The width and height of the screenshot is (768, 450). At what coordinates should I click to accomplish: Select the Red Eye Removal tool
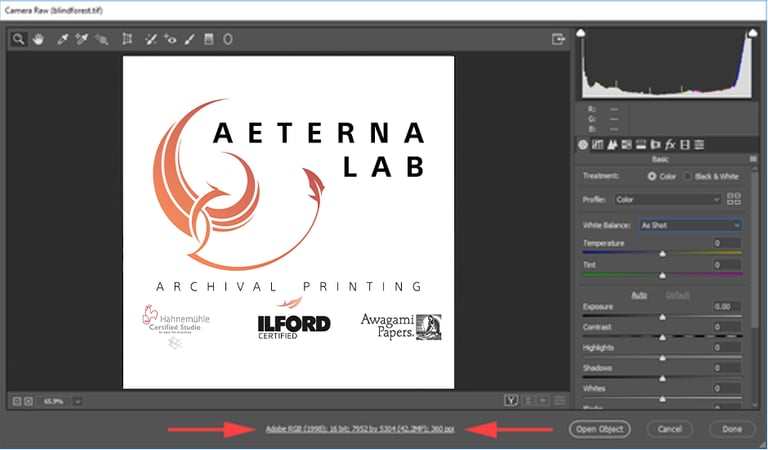170,39
